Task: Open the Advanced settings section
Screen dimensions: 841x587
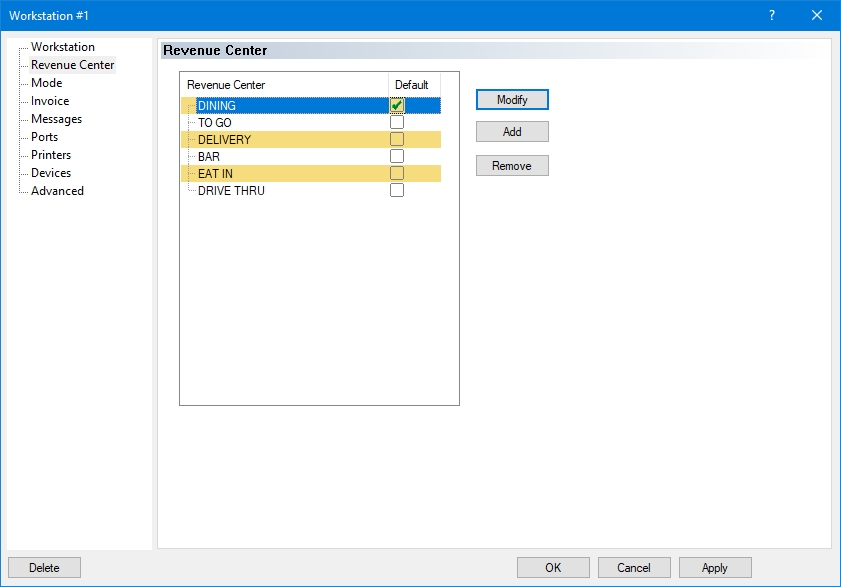Action: click(57, 191)
